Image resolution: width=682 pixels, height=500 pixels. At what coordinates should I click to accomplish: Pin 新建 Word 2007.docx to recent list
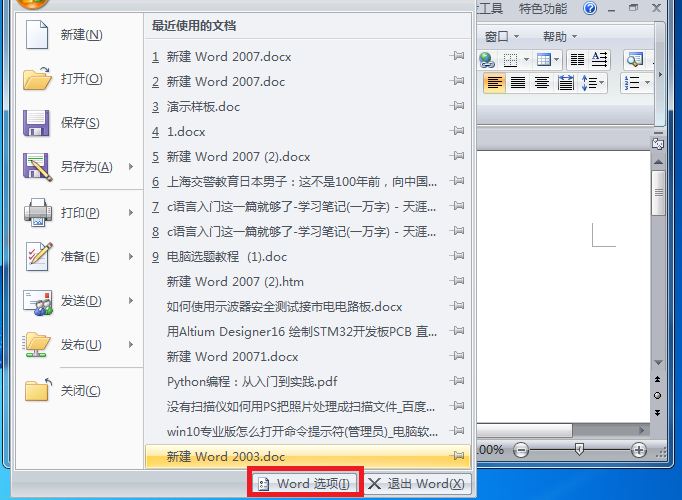click(457, 57)
